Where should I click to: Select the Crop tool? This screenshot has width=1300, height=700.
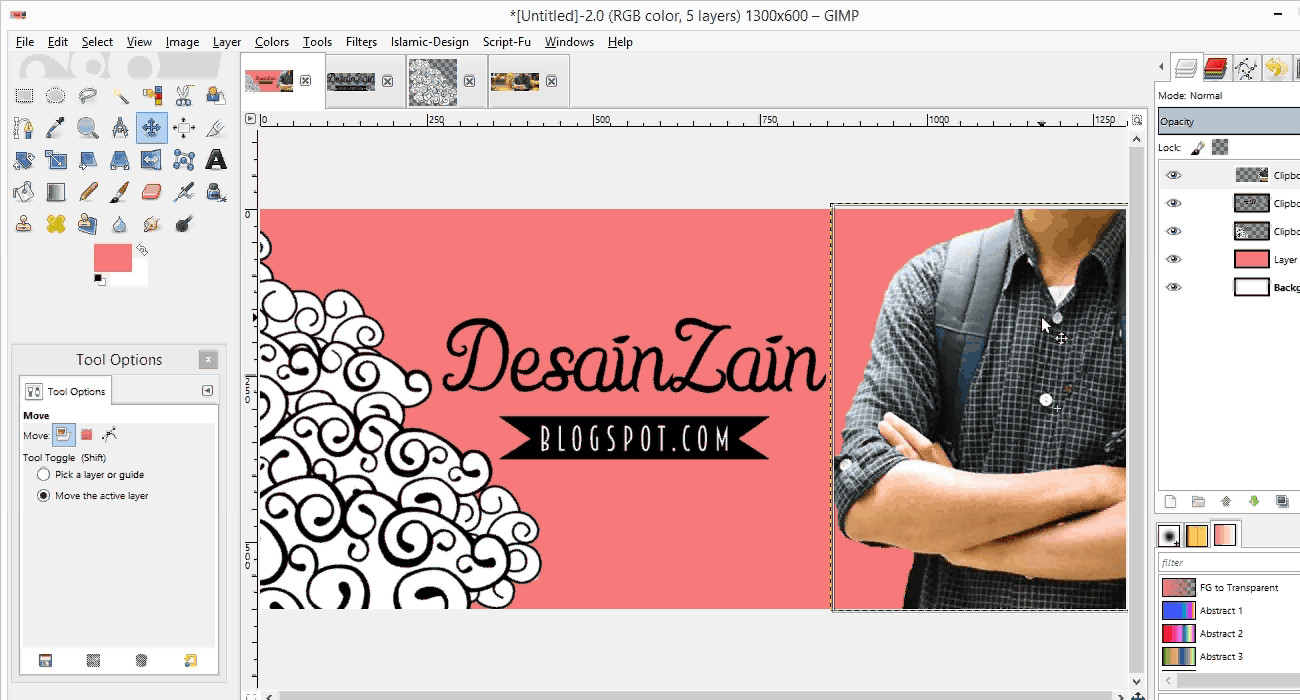216,128
